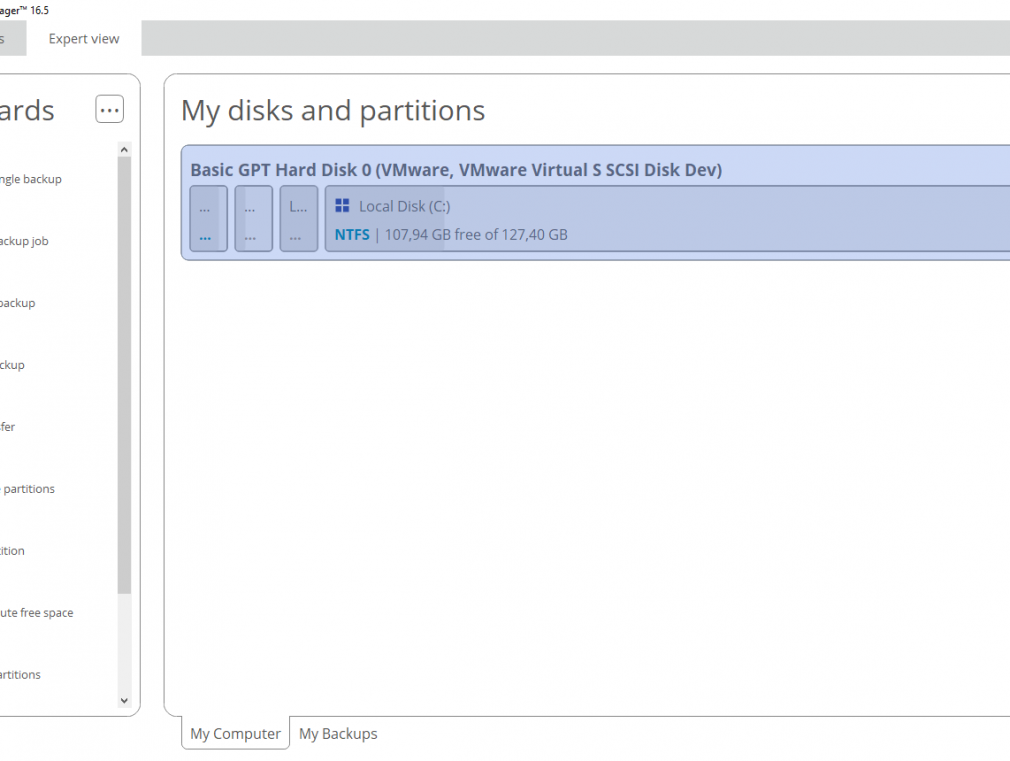Click the wizards list scrollbar thumb
Screen dimensions: 1010x761
pos(124,375)
